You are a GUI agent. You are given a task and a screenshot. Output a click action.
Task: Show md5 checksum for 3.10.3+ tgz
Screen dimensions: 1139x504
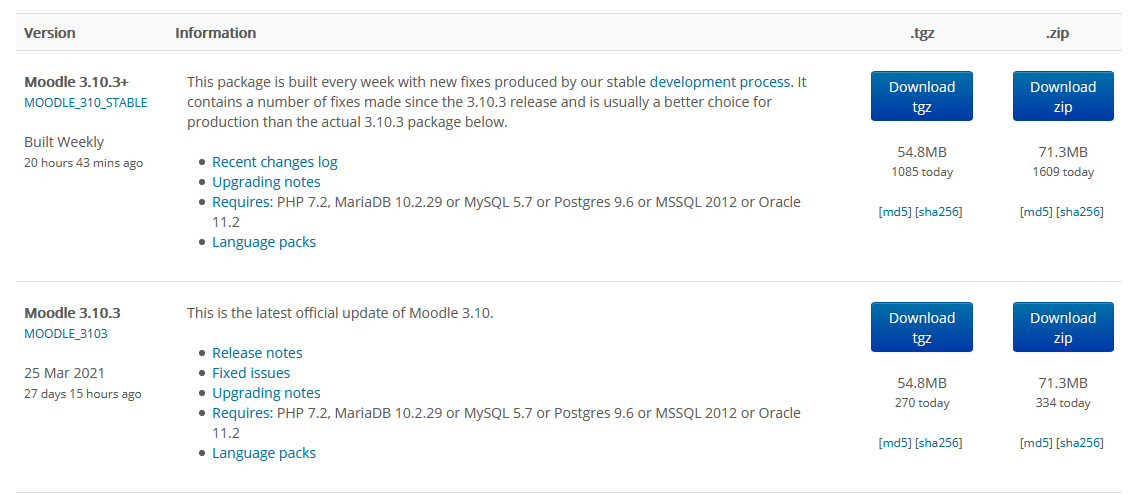coord(895,211)
